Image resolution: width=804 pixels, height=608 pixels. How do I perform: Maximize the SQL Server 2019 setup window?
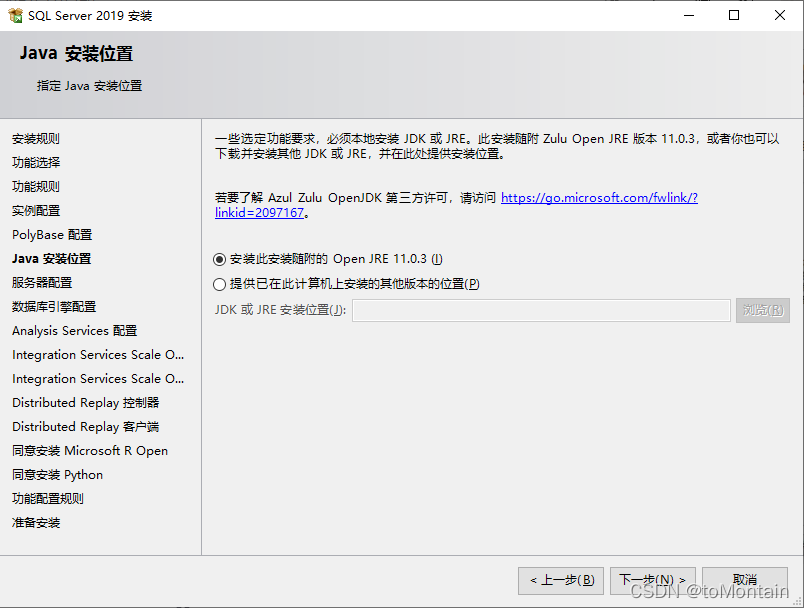click(734, 15)
